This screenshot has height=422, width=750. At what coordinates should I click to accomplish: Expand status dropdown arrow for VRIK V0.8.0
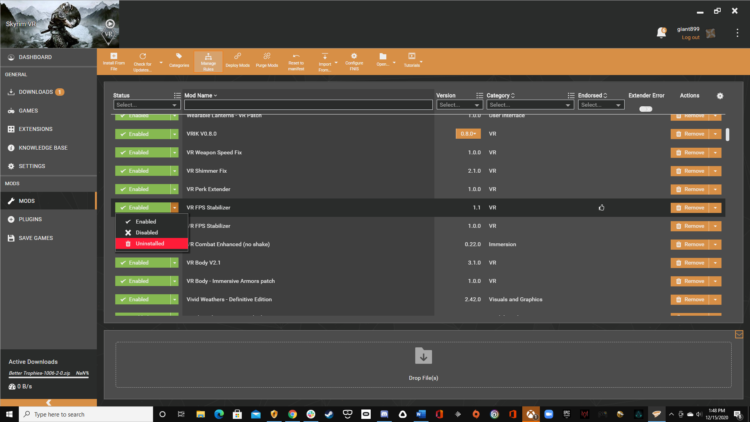point(175,134)
